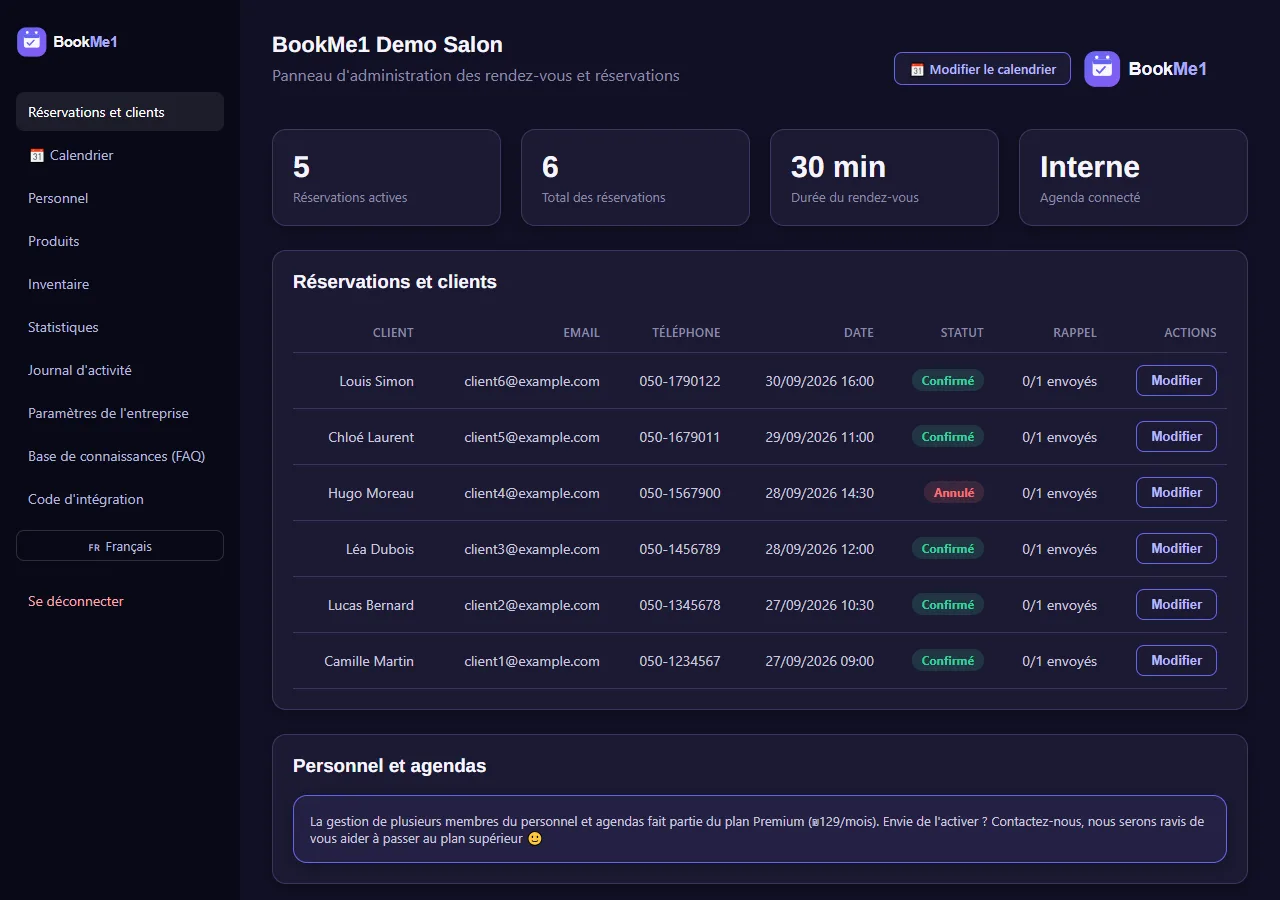The image size is (1280, 900).
Task: Click the Interne agenda connecté card
Action: [1133, 177]
